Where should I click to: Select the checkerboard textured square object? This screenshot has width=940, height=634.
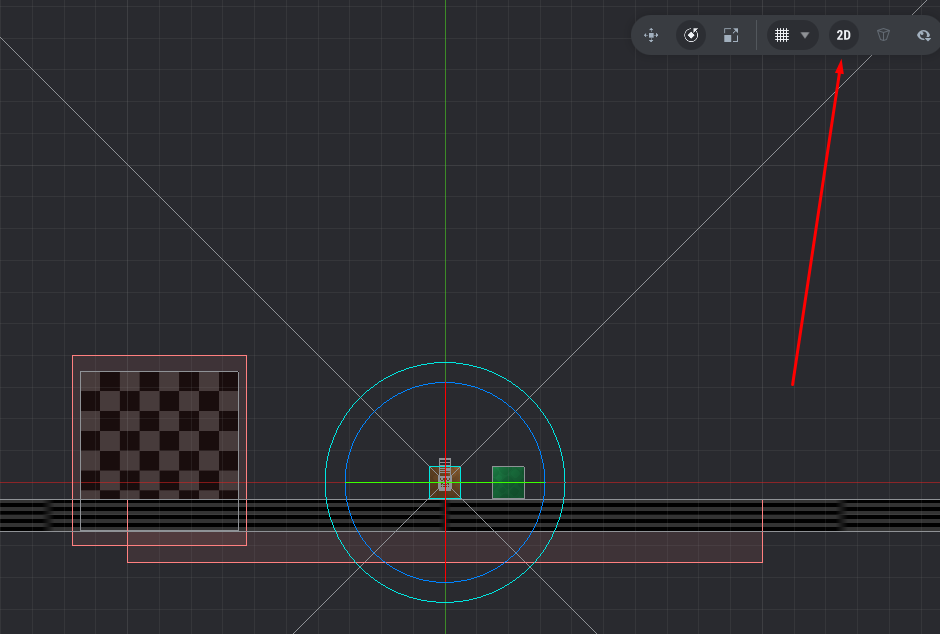click(159, 430)
